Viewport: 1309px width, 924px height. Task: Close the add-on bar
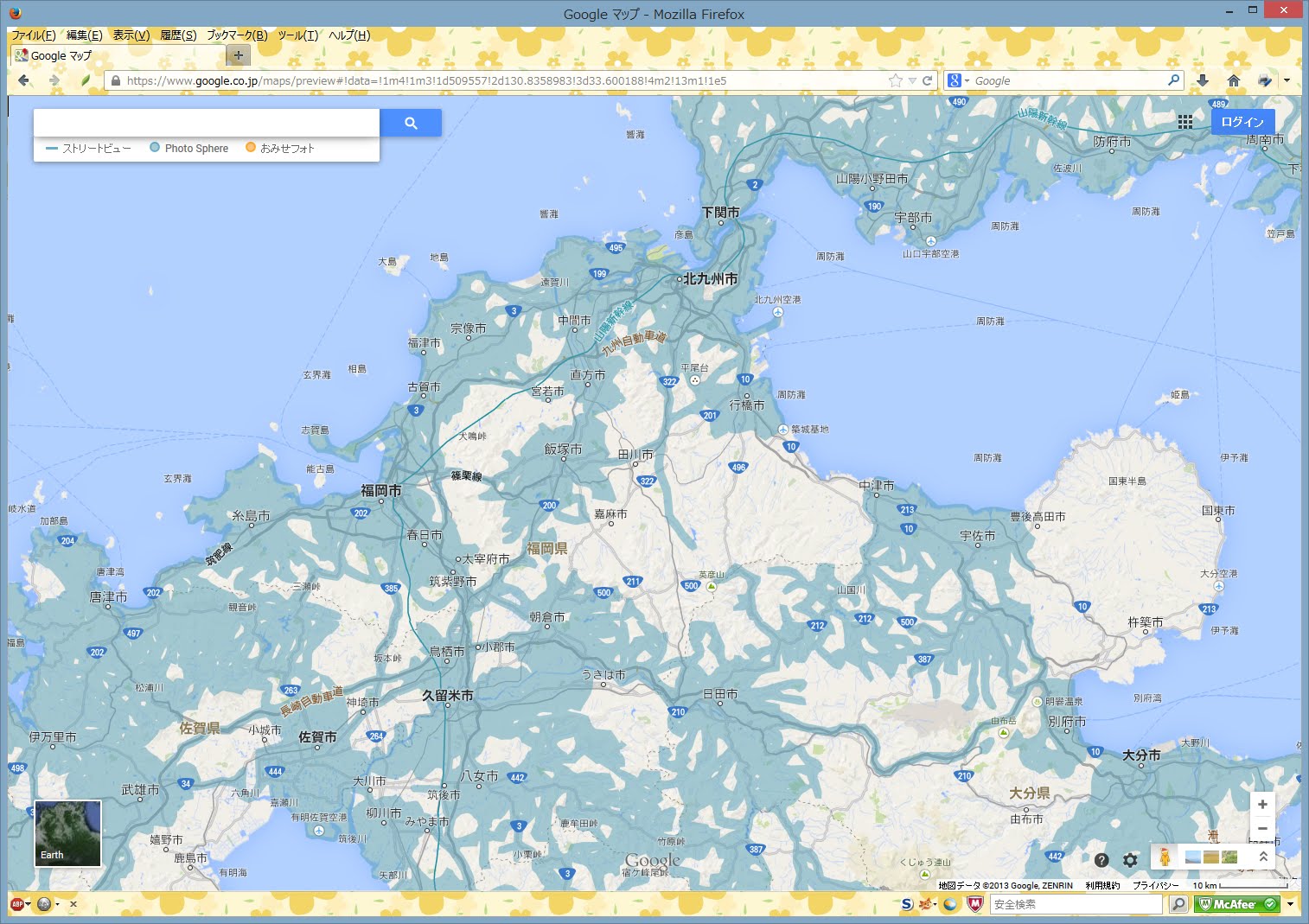pyautogui.click(x=73, y=904)
